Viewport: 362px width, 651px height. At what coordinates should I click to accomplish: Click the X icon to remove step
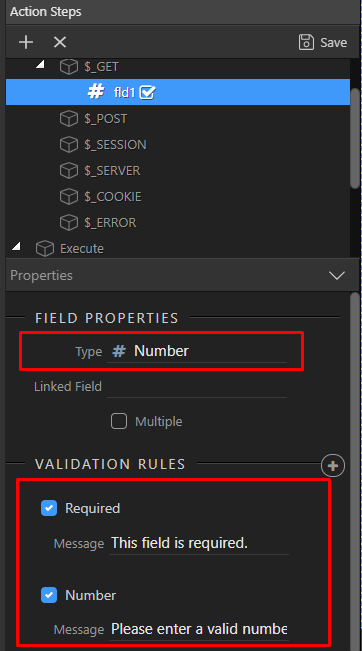[60, 42]
